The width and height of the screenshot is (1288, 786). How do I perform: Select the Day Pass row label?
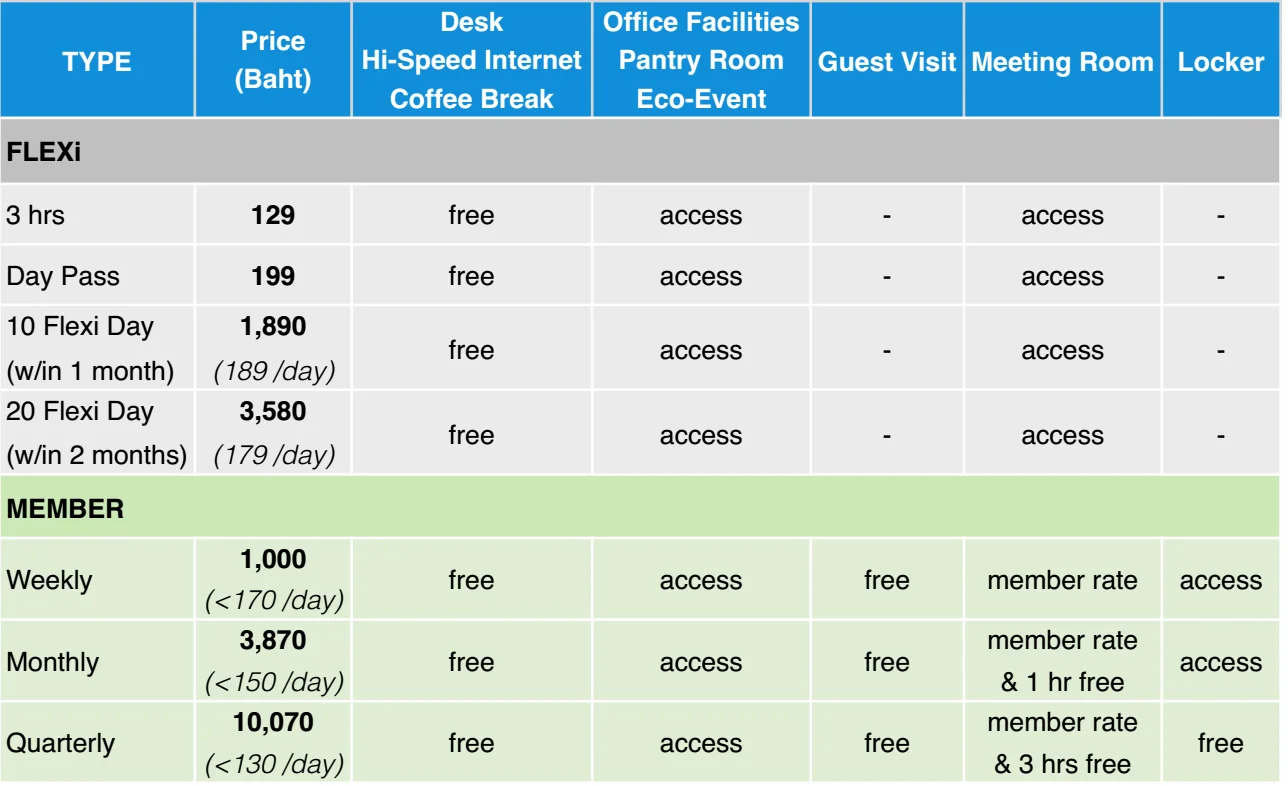pyautogui.click(x=63, y=276)
